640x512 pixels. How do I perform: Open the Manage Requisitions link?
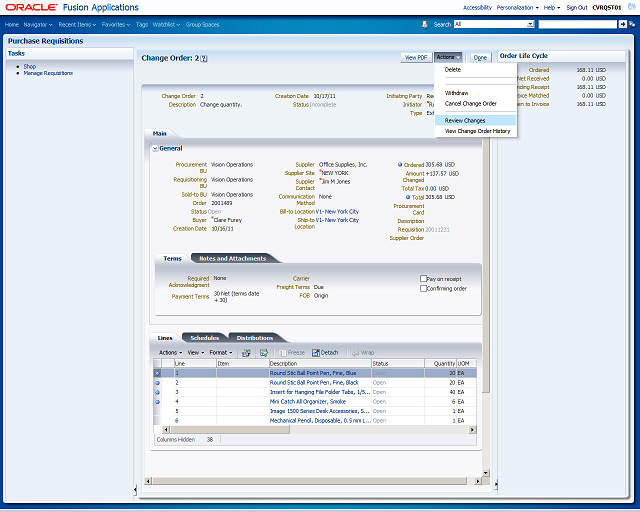[48, 73]
